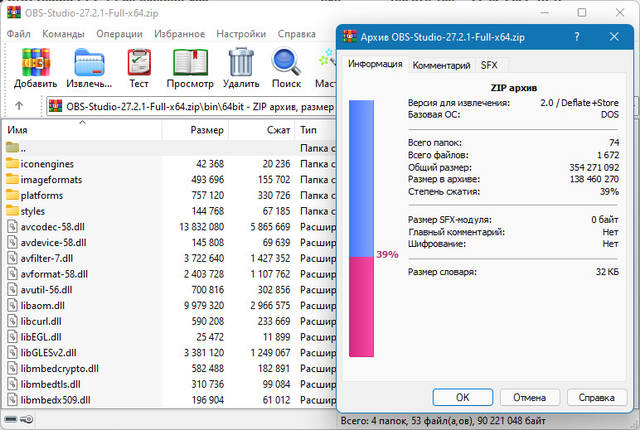
Task: Open the Справка menu
Action: coord(296,34)
